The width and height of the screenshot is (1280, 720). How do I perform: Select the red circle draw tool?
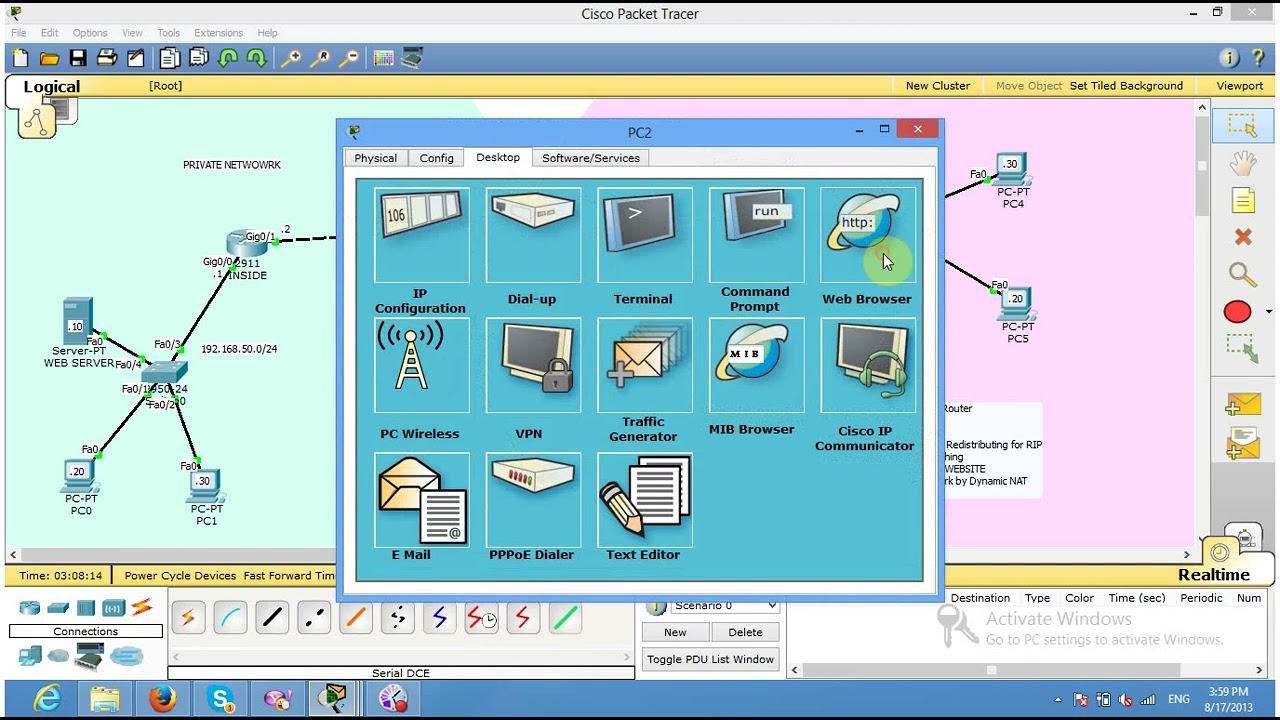coord(1238,312)
